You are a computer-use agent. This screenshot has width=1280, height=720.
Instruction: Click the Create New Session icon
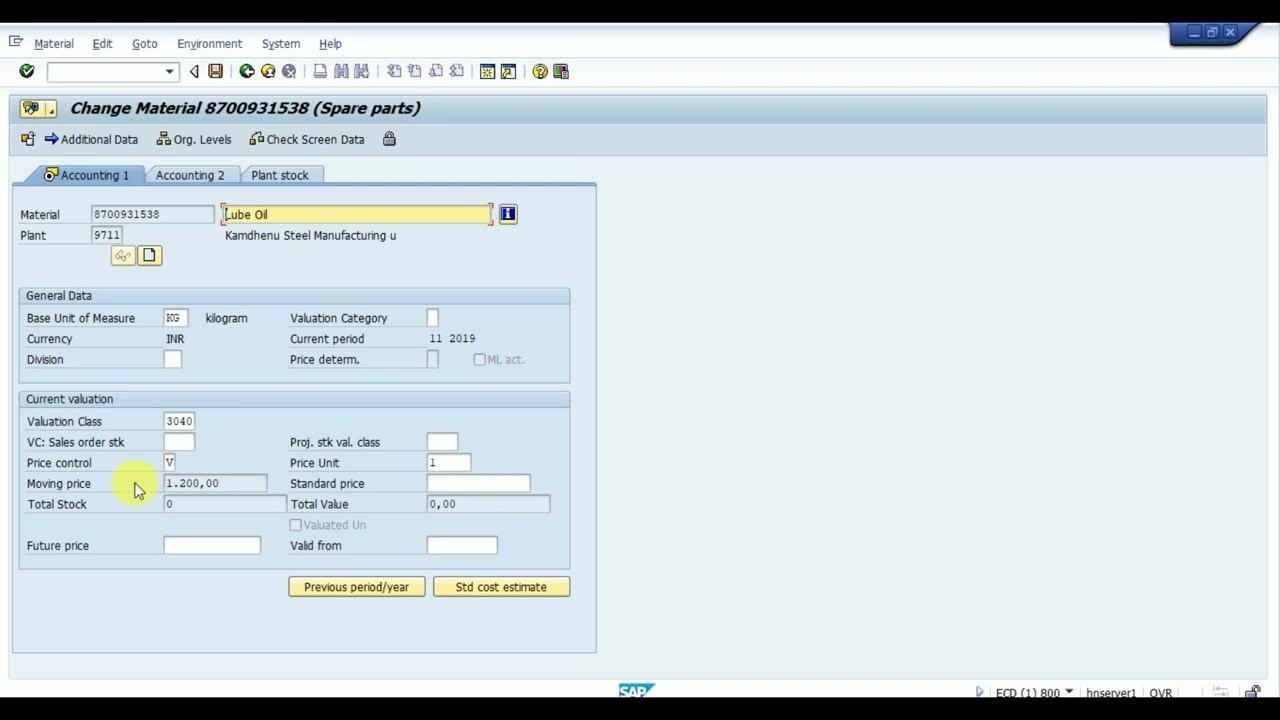488,71
